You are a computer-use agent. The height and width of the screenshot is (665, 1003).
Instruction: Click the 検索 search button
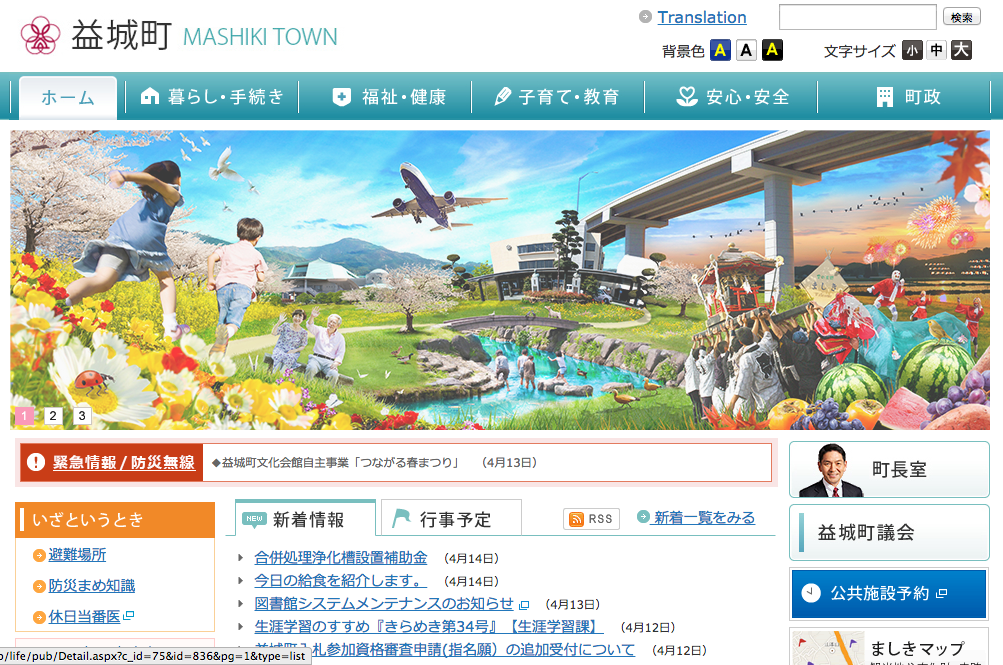click(961, 17)
